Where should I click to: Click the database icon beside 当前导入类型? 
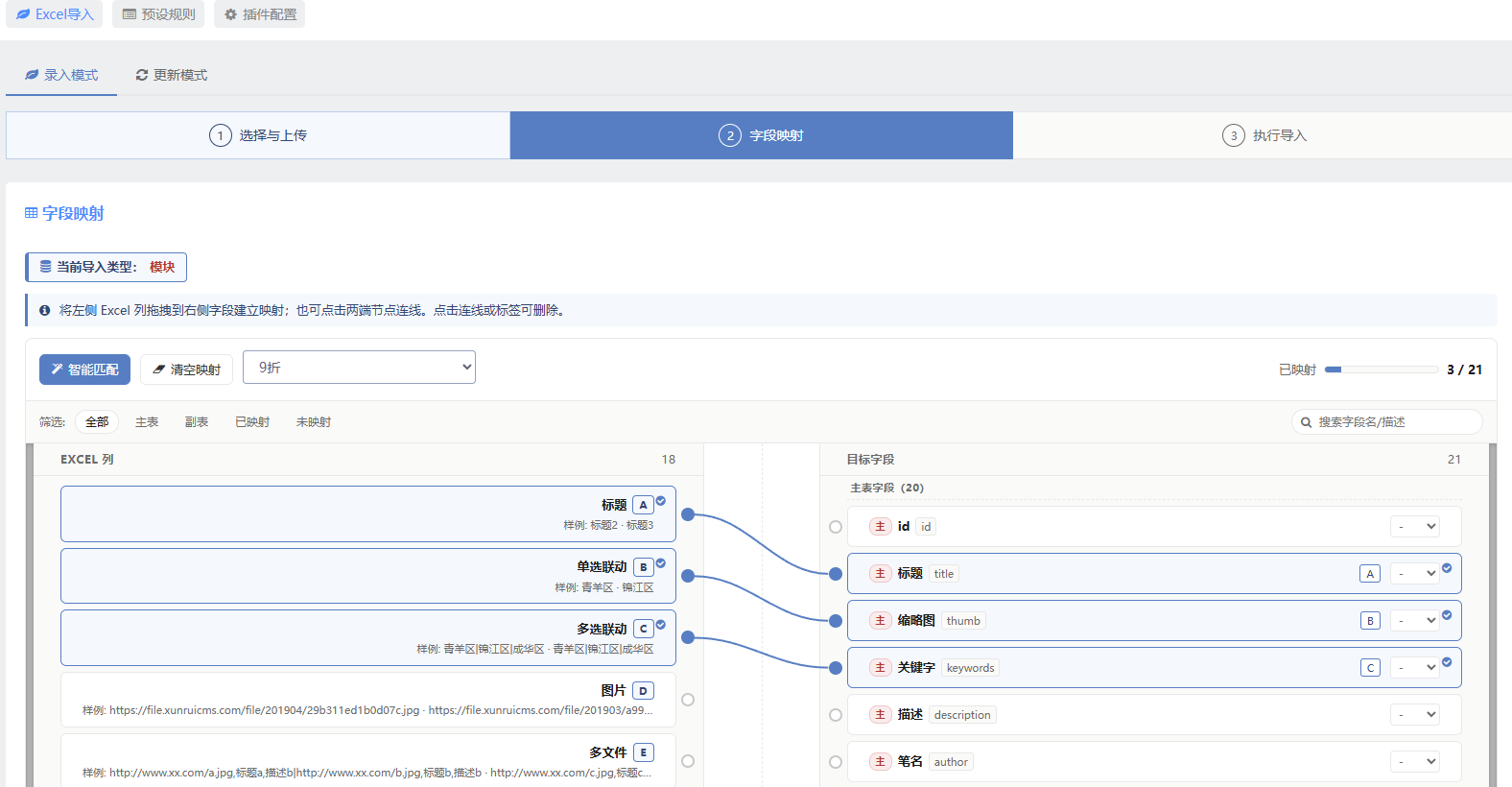coord(45,267)
